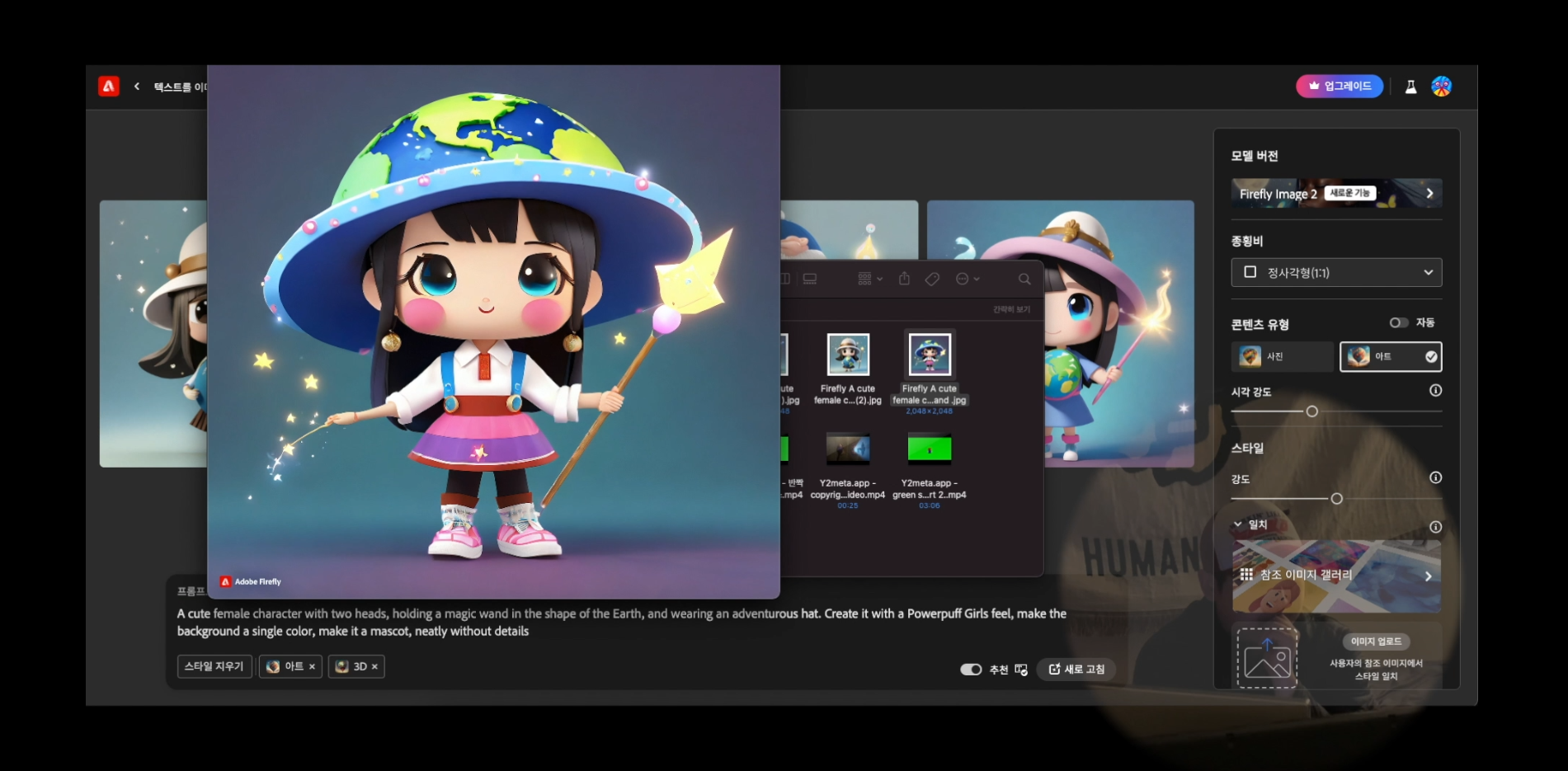Toggle the 추천 suggestions switch

(x=971, y=670)
